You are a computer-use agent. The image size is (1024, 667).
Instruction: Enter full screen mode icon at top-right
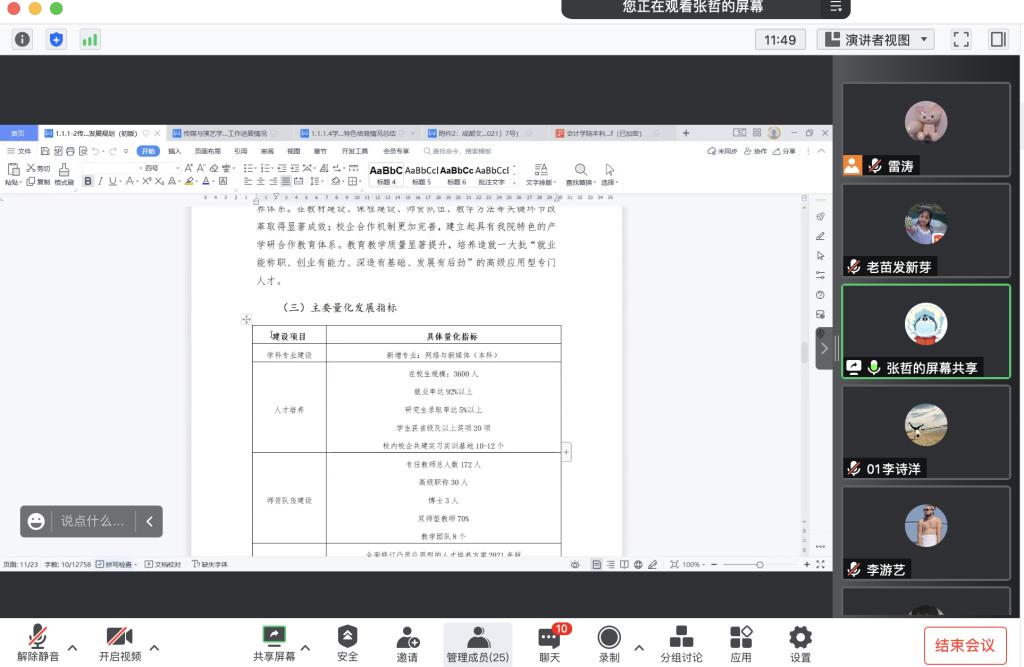tap(962, 40)
